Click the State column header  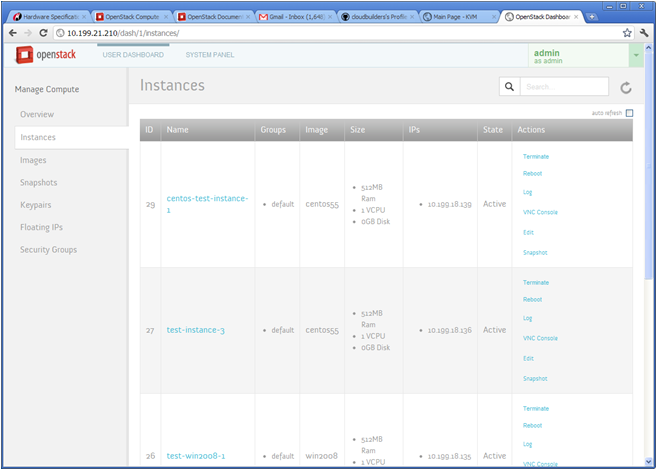[x=493, y=130]
